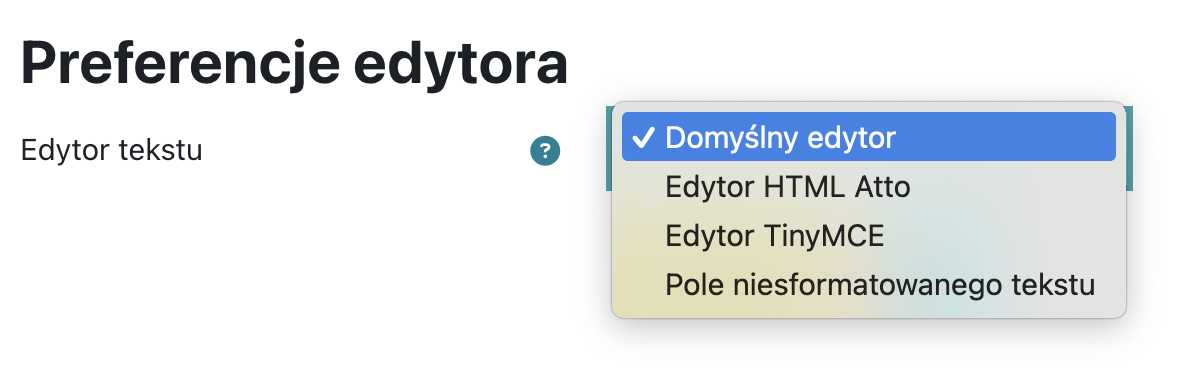This screenshot has width=1184, height=386.
Task: Click the Edytor tekstu field label
Action: click(112, 150)
